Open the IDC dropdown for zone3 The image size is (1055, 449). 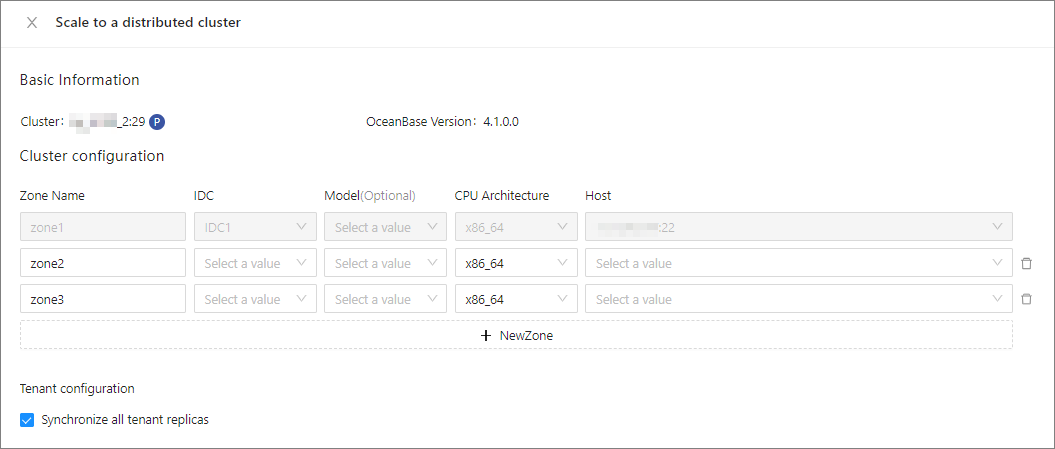[x=255, y=299]
